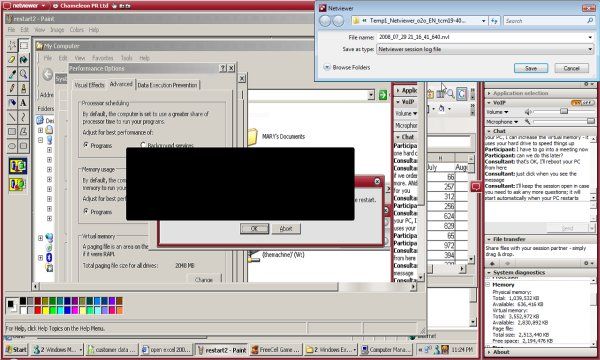This screenshot has width=600, height=360.
Task: Select the Magnifier tool in Paint
Action: tap(24, 74)
